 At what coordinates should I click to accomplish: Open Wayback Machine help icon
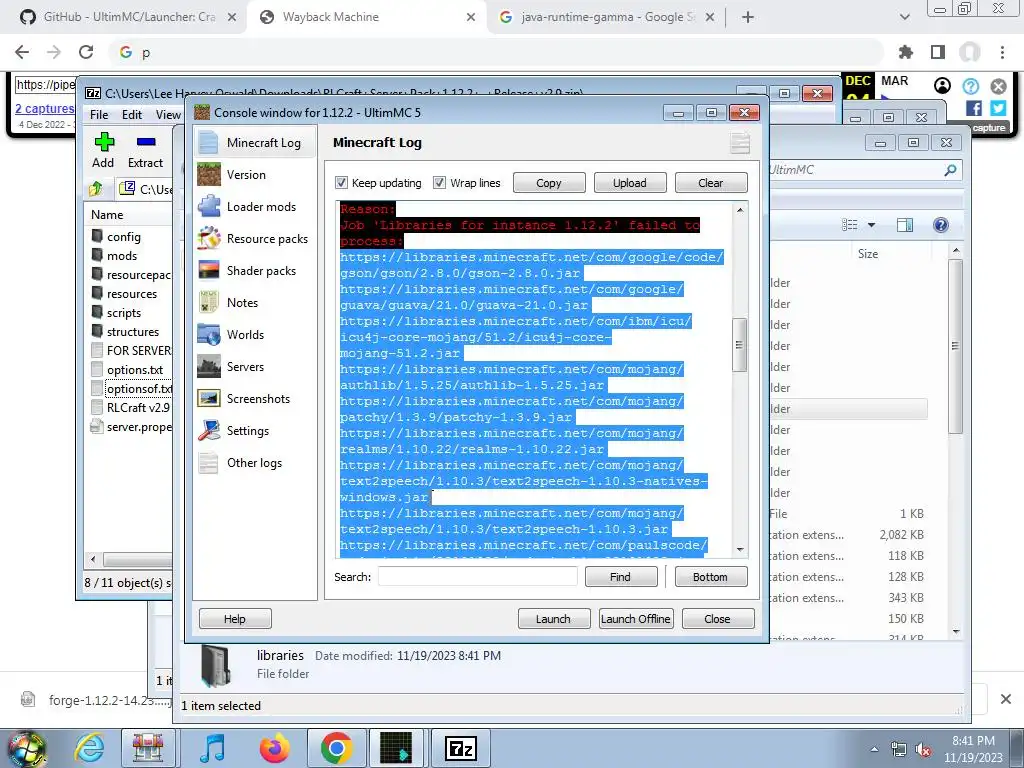[970, 86]
